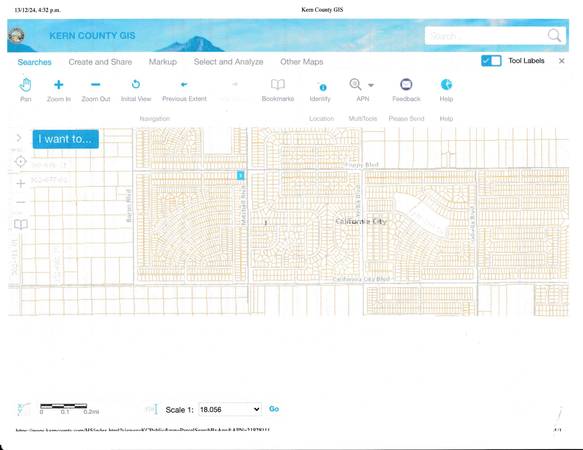The image size is (583, 450).
Task: Expand the APN search dropdown arrow
Action: coord(371,85)
